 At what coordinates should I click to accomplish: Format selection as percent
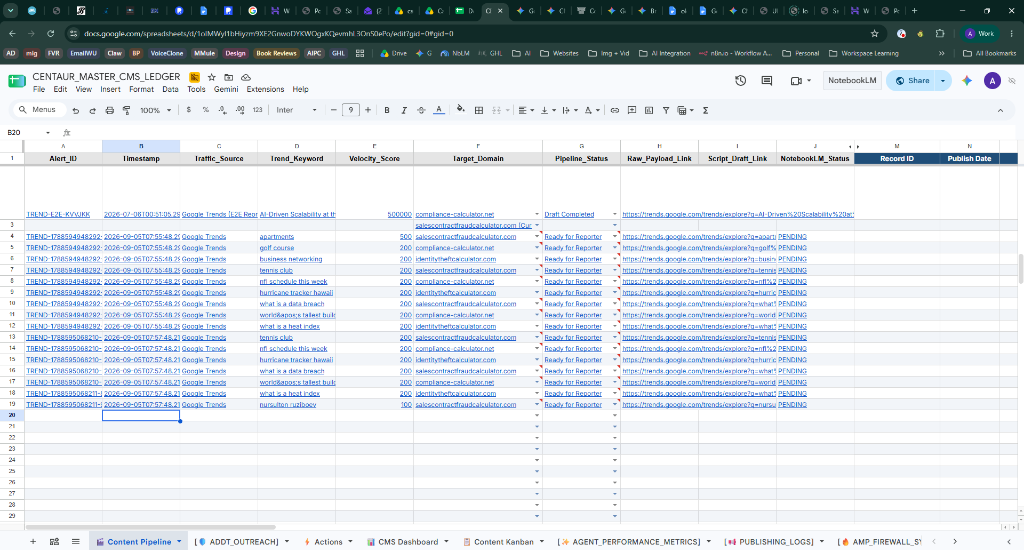point(206,110)
